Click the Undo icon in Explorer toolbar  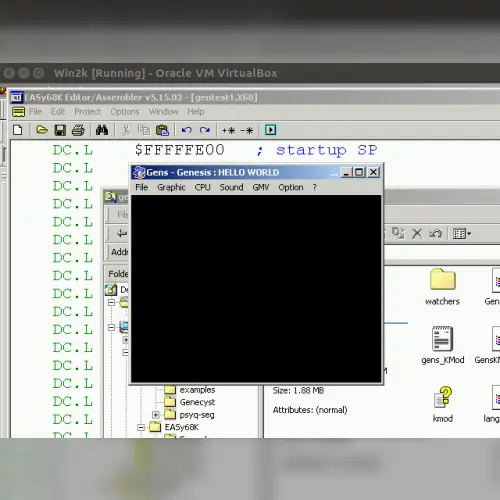click(x=435, y=233)
